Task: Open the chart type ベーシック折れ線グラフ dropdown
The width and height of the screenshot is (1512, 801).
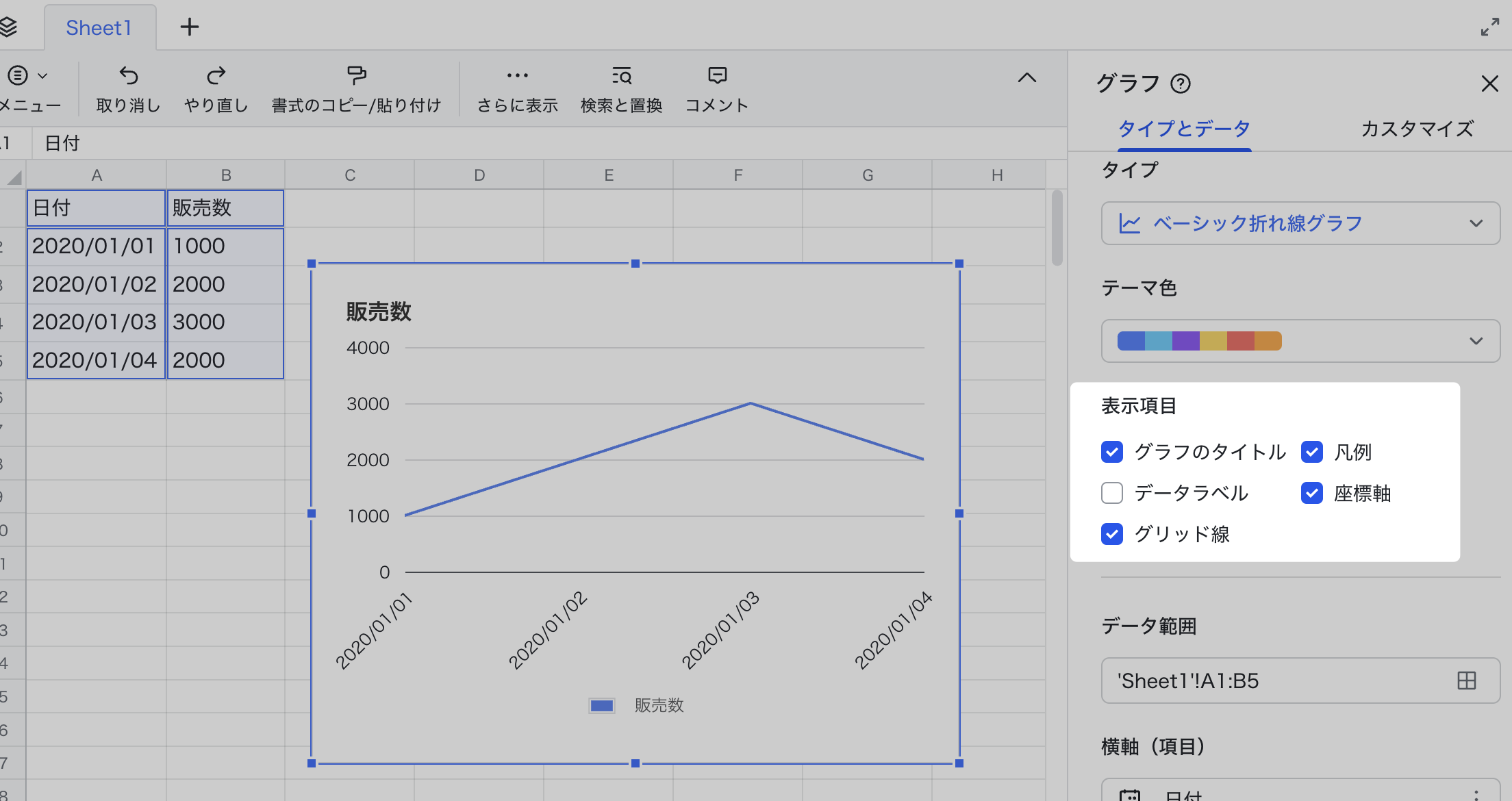Action: click(x=1300, y=223)
